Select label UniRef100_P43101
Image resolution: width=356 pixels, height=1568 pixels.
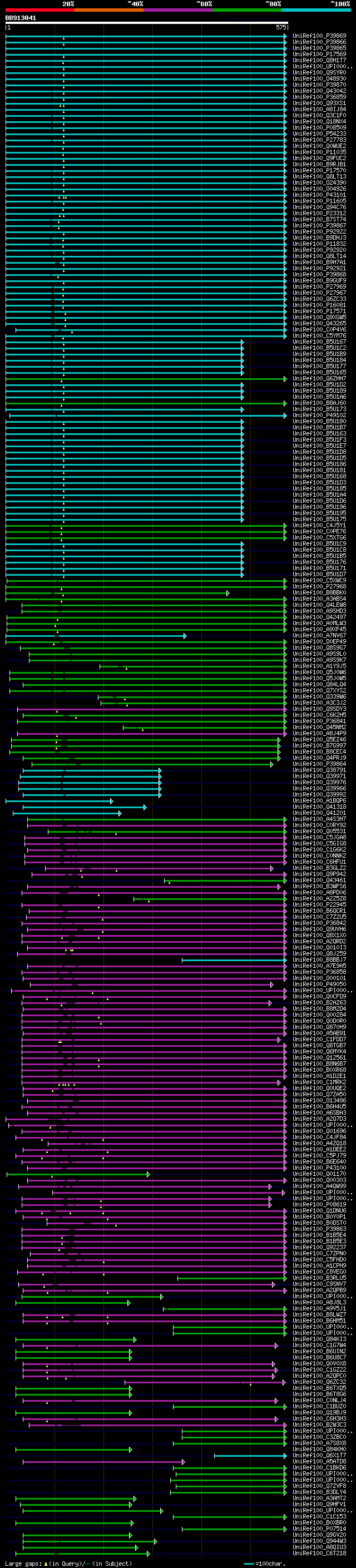pos(319,195)
